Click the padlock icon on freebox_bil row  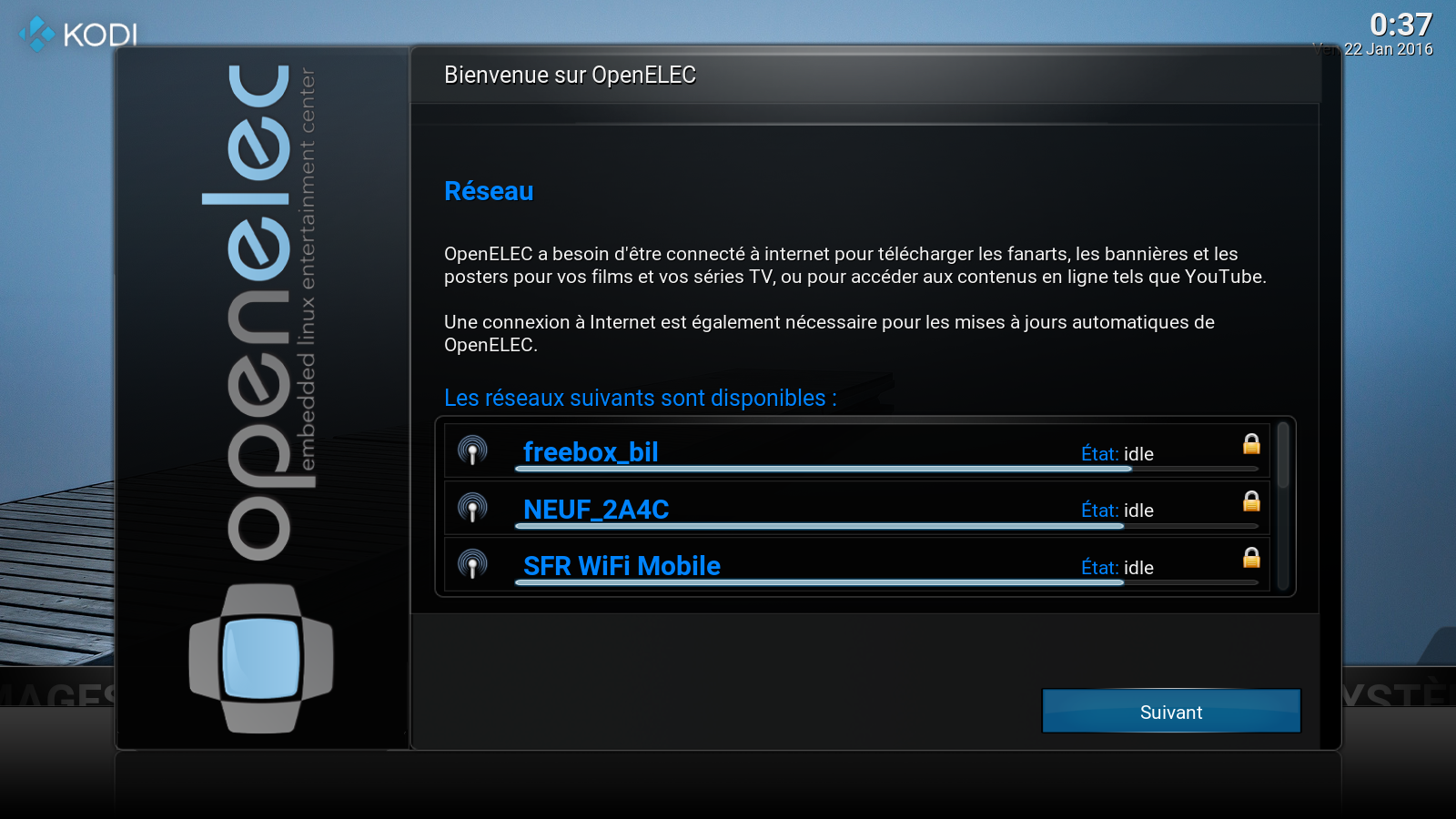click(1251, 443)
